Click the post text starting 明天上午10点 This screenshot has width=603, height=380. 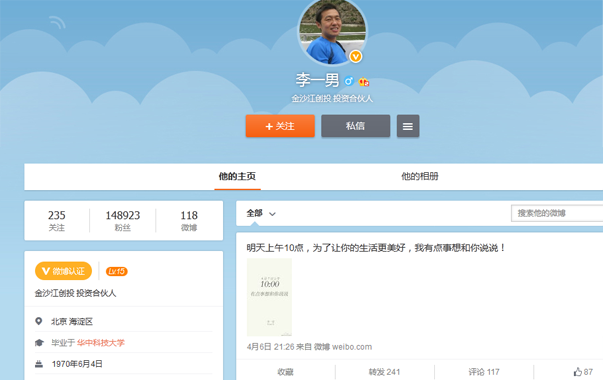coord(375,248)
